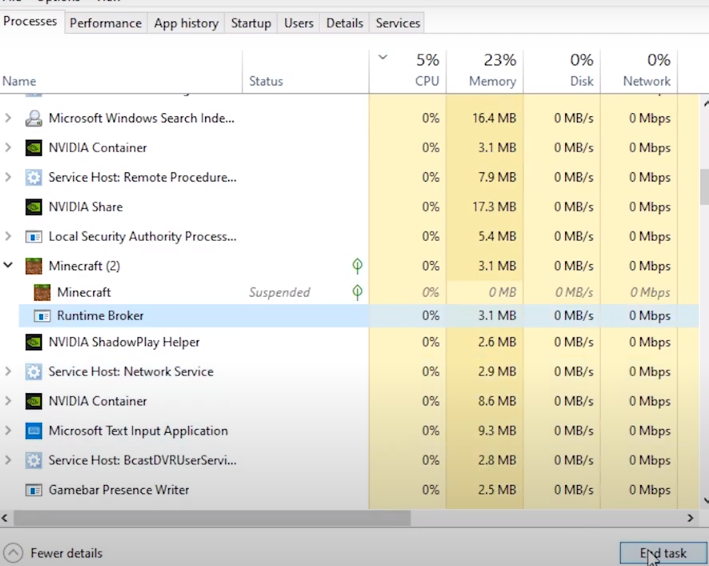The image size is (709, 566).
Task: Open the Performance tab
Action: tap(105, 23)
